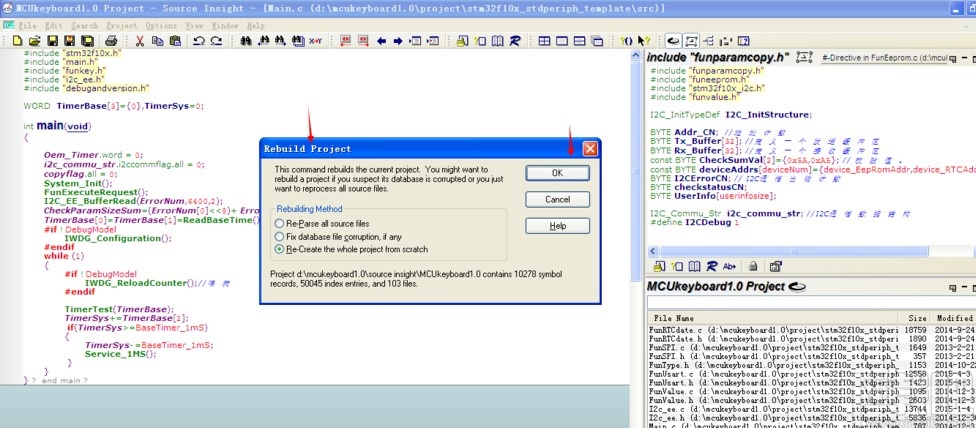Select FunSPI.h in the project file list
The height and width of the screenshot is (428, 976).
point(774,356)
